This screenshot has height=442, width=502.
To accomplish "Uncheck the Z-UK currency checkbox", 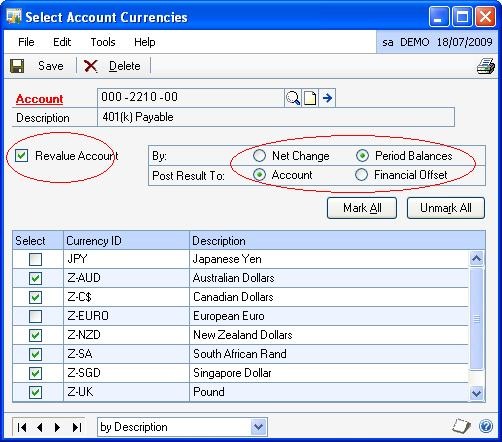I will 35,392.
